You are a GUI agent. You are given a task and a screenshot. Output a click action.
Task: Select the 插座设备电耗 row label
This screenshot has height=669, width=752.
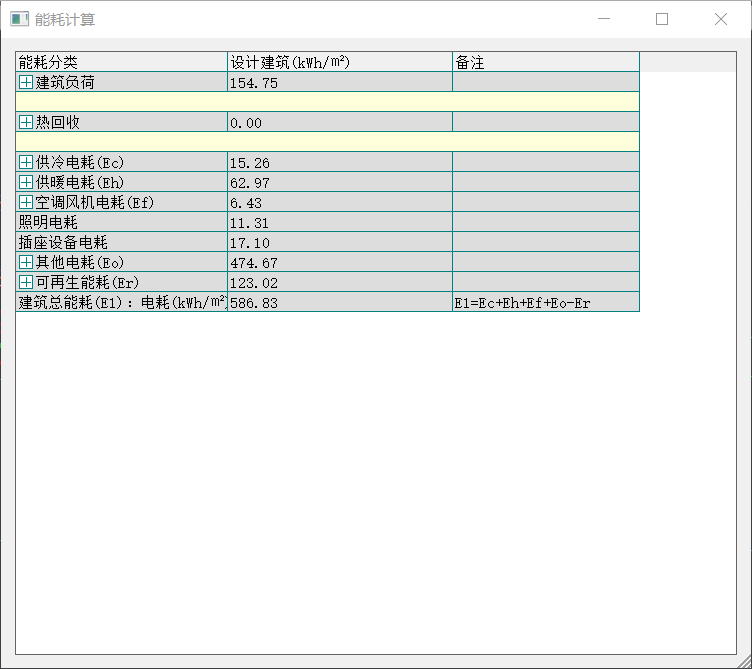tap(63, 242)
